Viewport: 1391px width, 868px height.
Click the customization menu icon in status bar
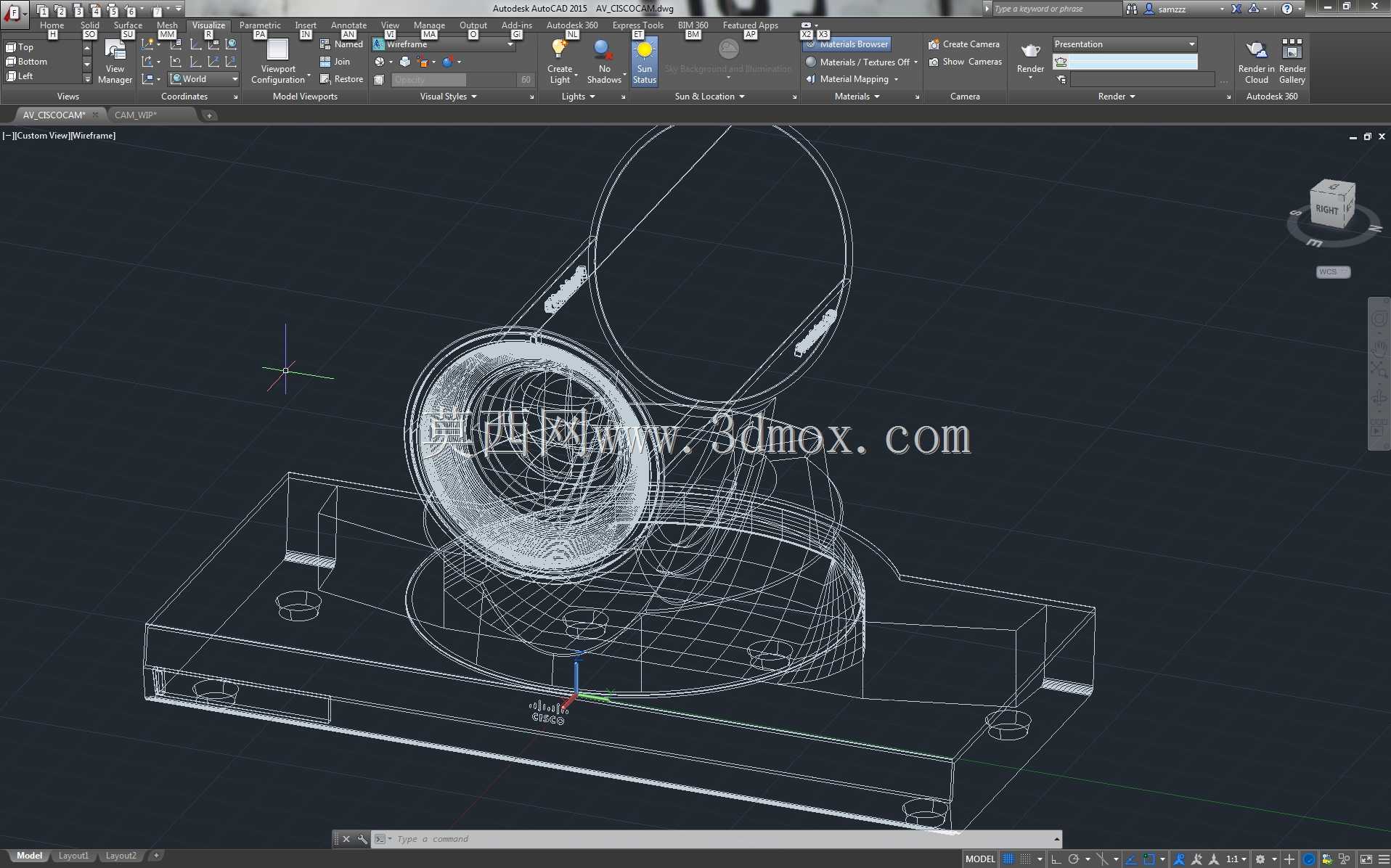coord(1384,859)
